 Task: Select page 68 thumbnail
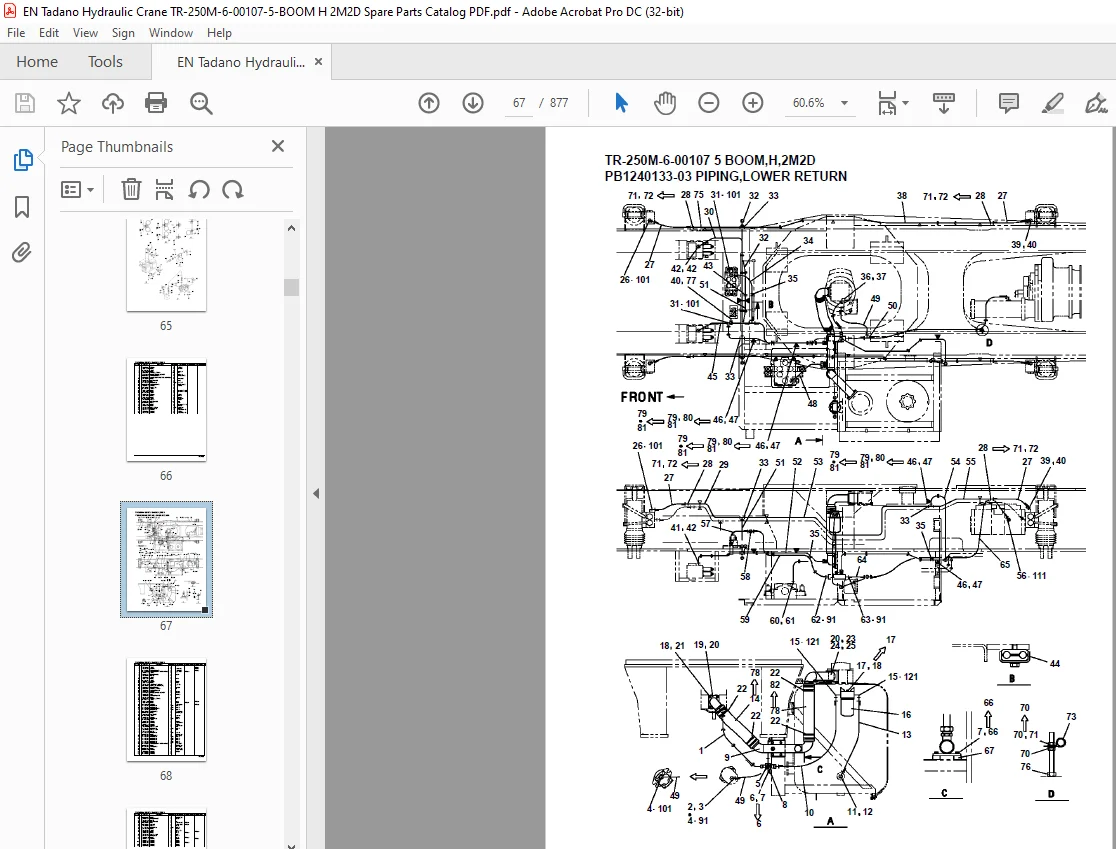click(166, 710)
